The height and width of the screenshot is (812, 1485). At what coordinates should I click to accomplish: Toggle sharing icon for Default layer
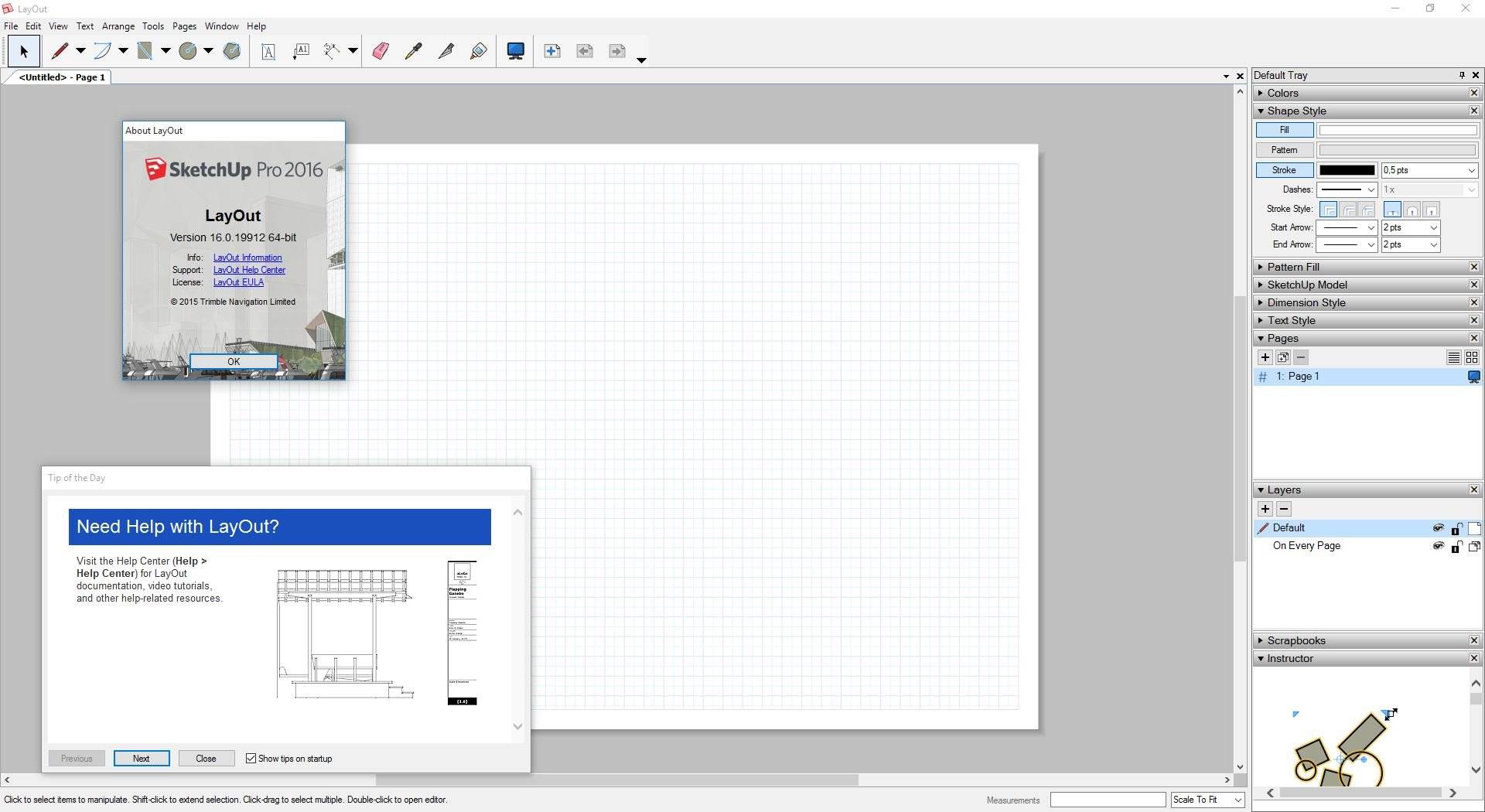pyautogui.click(x=1474, y=528)
